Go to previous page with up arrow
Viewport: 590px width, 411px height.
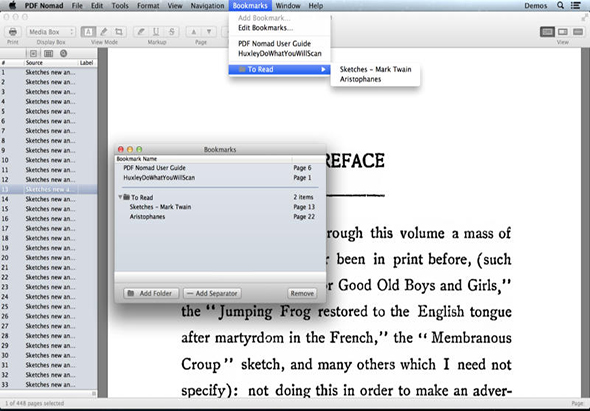click(193, 32)
